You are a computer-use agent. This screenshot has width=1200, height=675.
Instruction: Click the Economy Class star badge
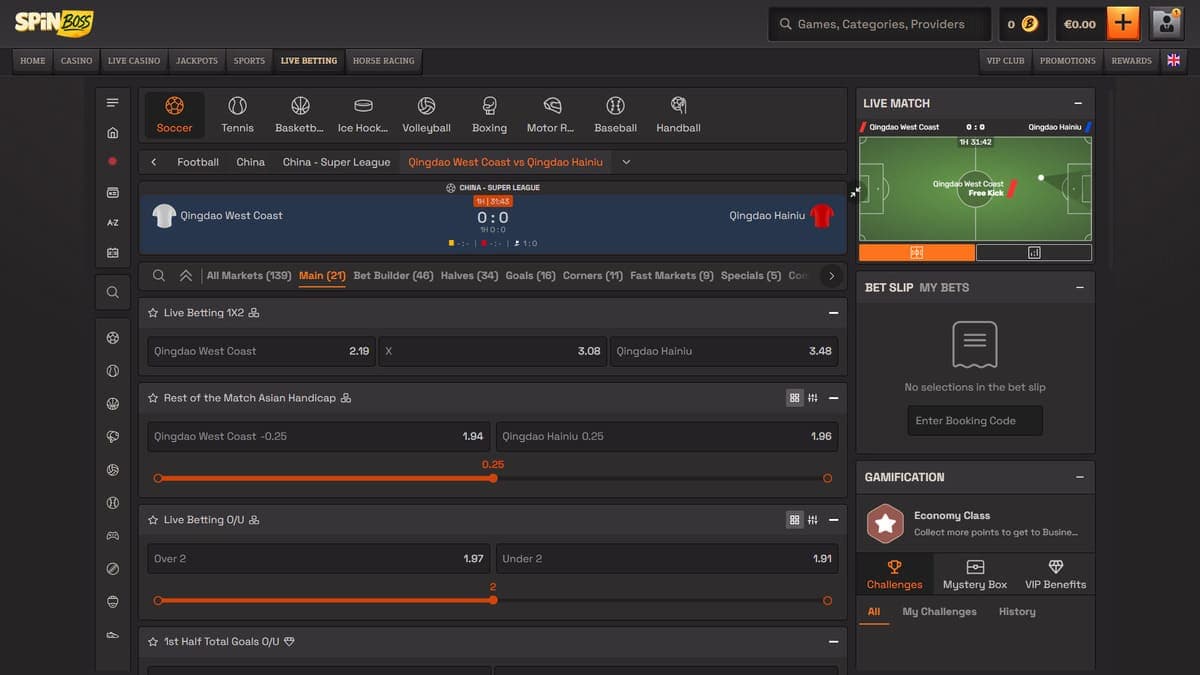coord(884,523)
